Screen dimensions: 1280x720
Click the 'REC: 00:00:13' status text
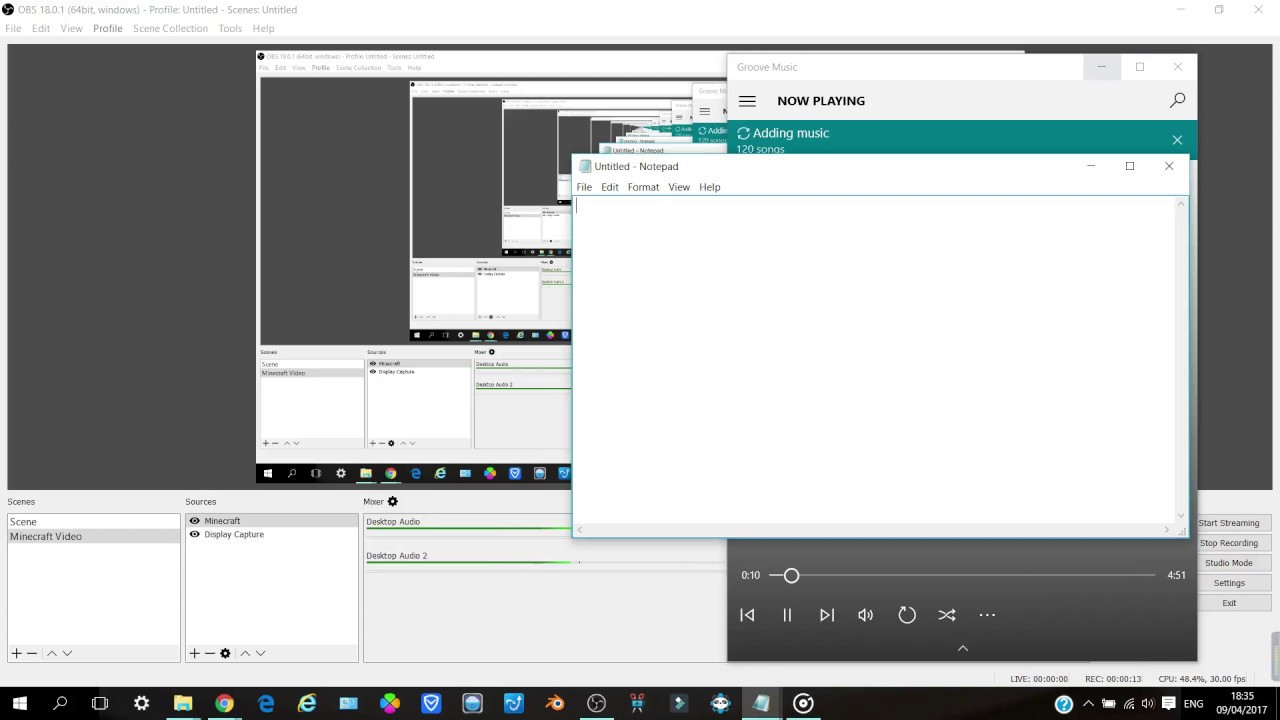point(1113,679)
